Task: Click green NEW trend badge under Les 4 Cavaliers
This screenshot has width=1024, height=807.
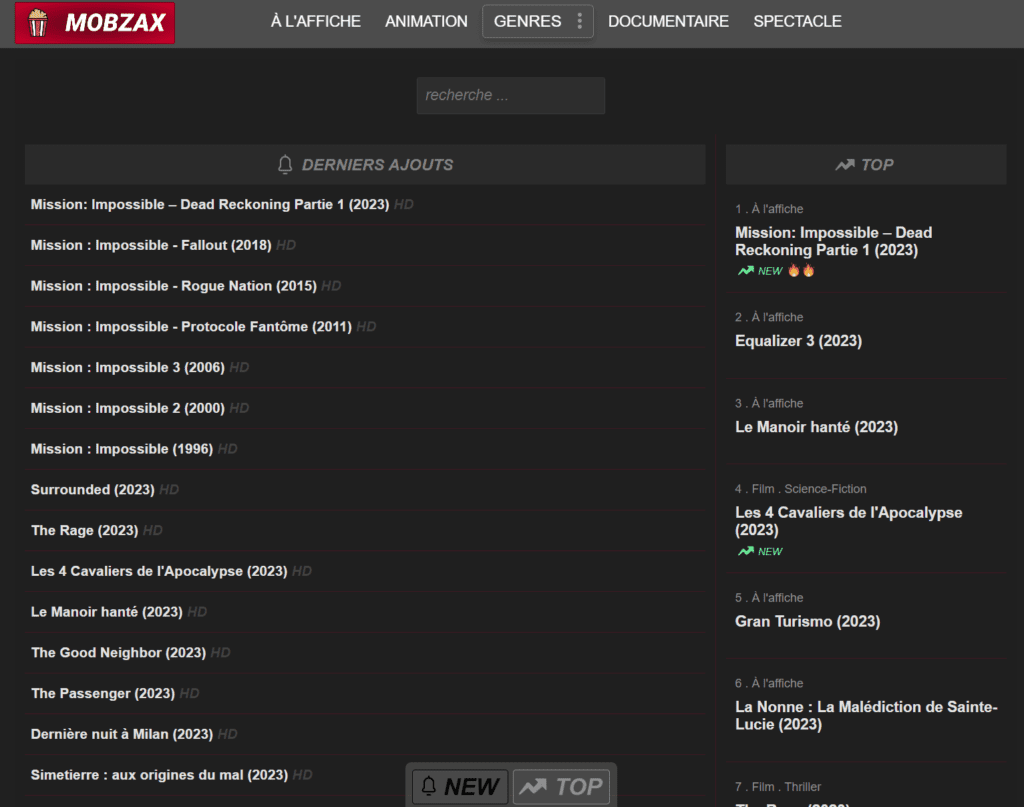Action: coord(760,551)
